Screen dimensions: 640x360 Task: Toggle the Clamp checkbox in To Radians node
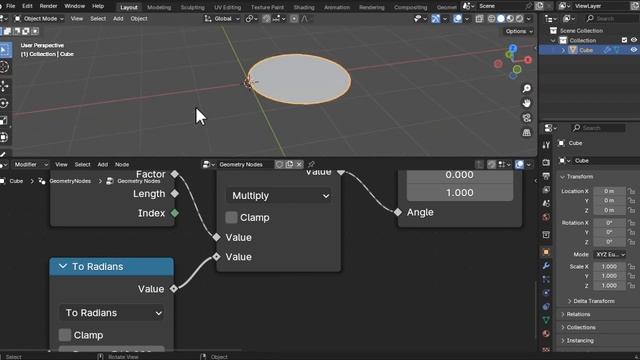click(64, 335)
